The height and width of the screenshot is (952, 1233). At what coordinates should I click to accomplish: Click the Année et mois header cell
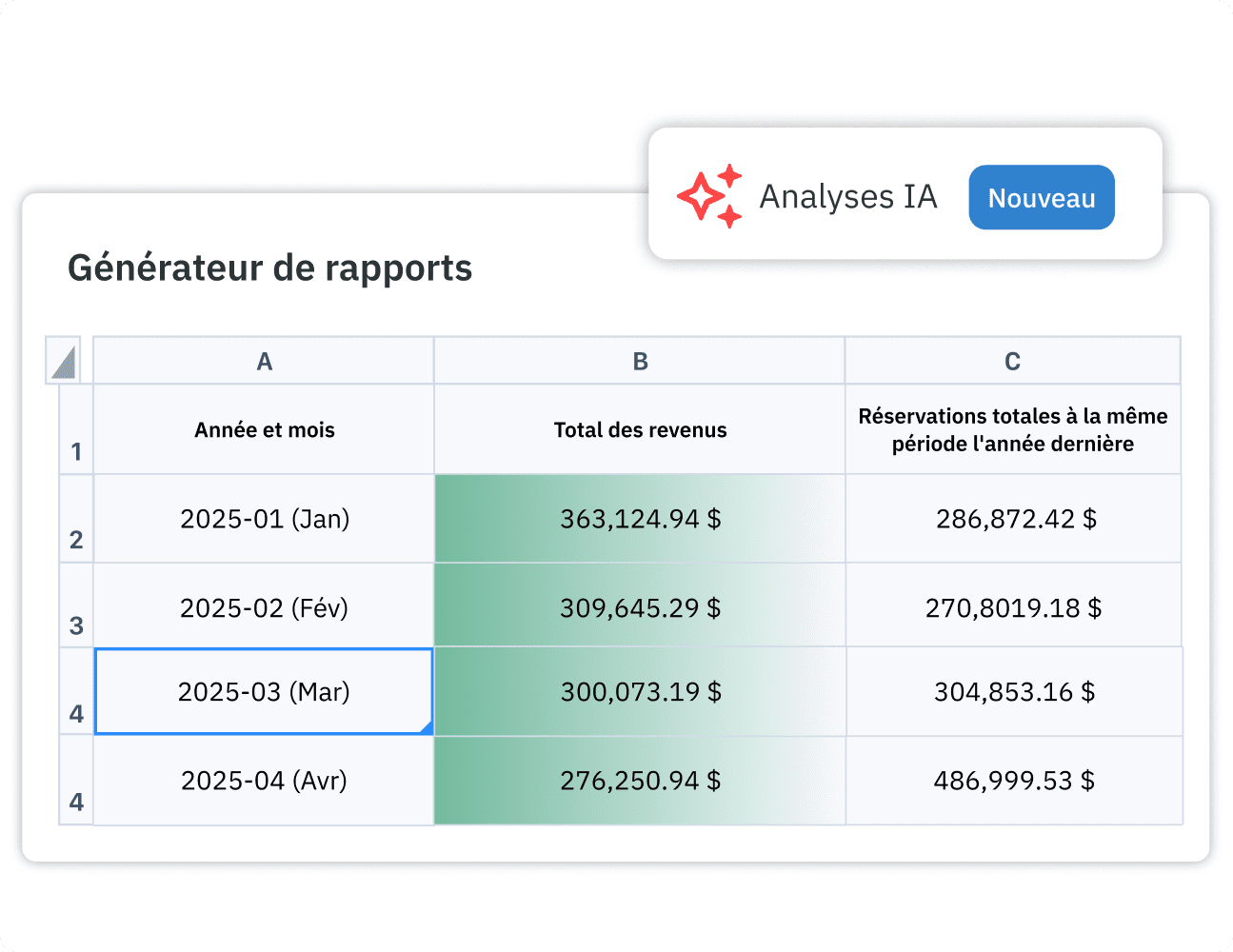[x=264, y=430]
